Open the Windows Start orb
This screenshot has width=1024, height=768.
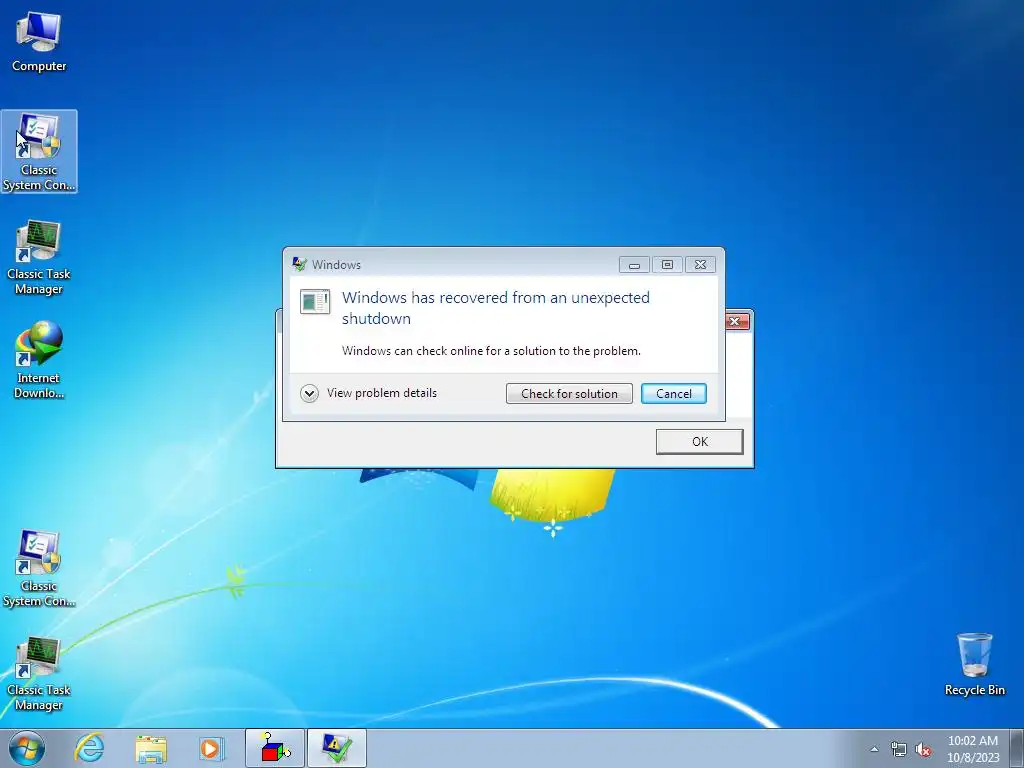(27, 748)
